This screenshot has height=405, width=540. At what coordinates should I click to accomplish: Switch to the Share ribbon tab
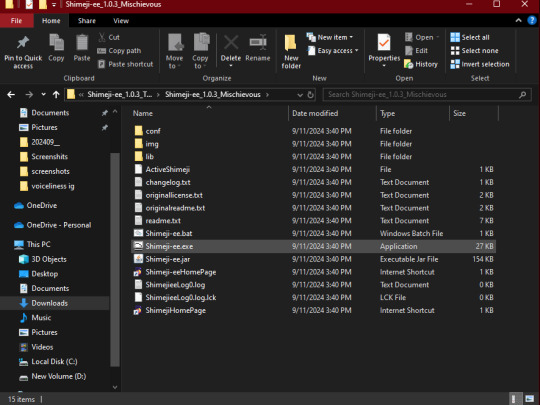87,21
